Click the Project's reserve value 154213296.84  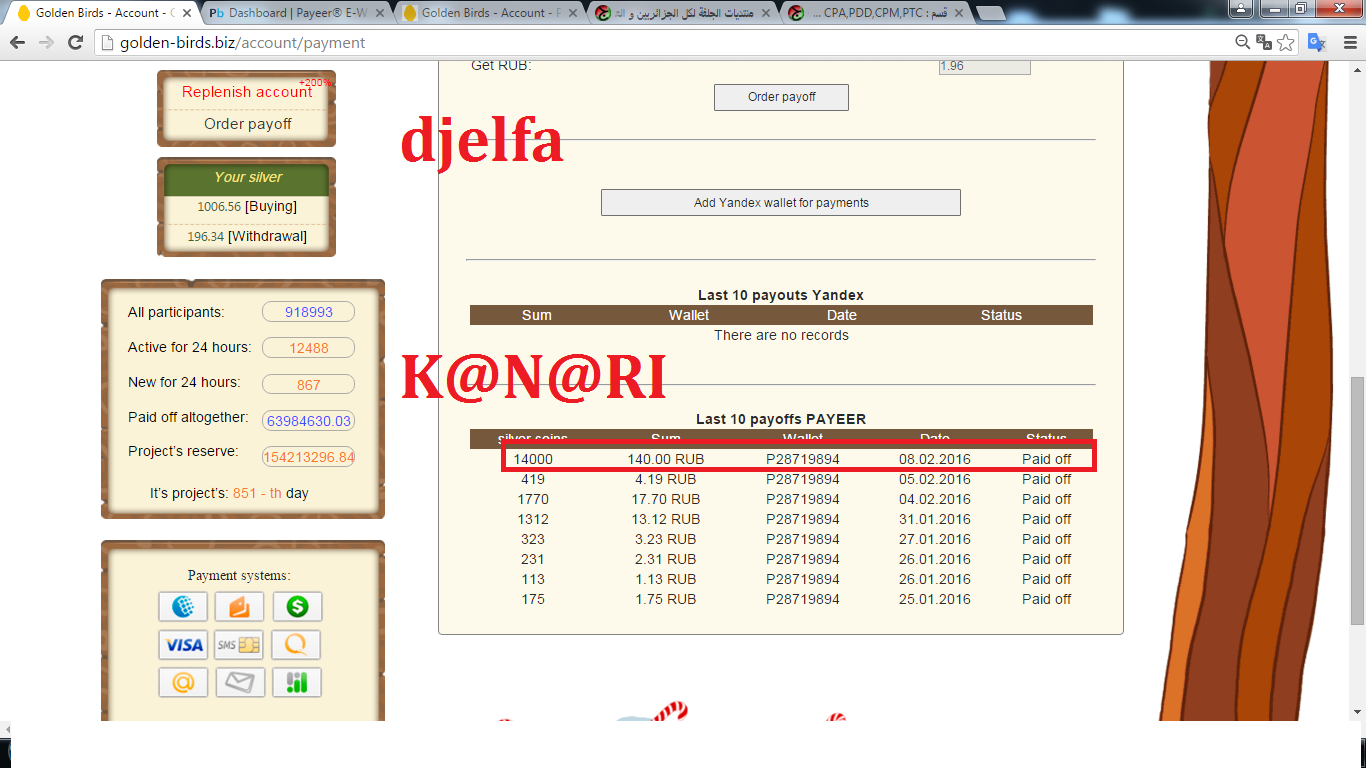pos(308,457)
